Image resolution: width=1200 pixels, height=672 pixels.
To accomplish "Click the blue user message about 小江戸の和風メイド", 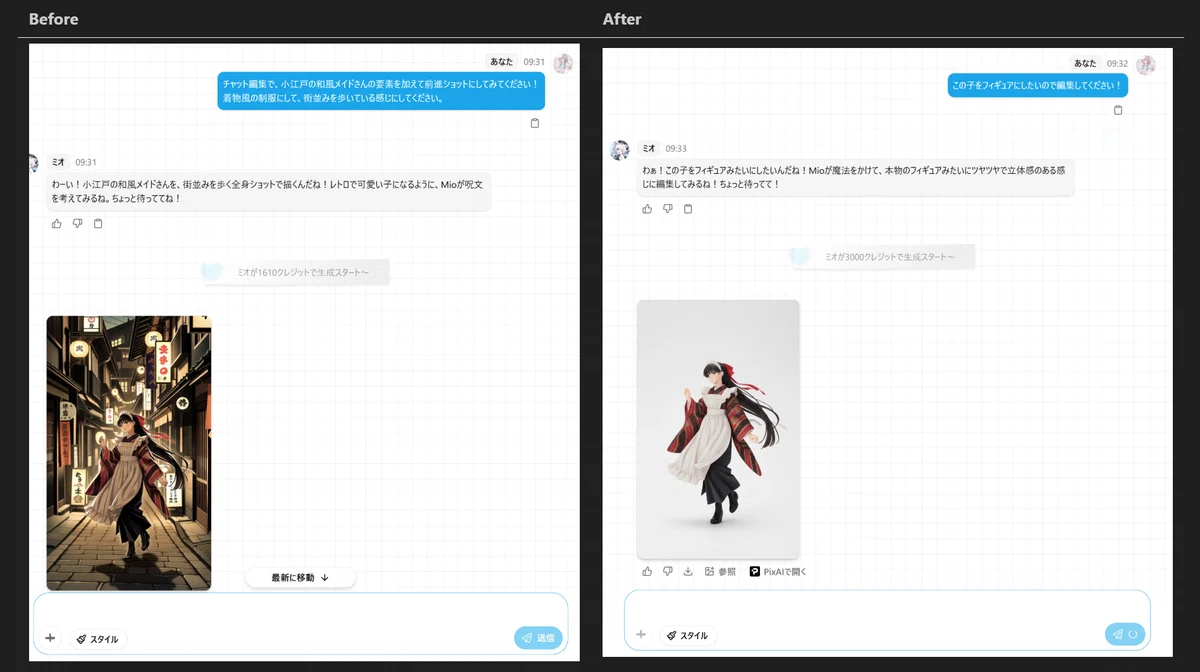I will coord(381,91).
